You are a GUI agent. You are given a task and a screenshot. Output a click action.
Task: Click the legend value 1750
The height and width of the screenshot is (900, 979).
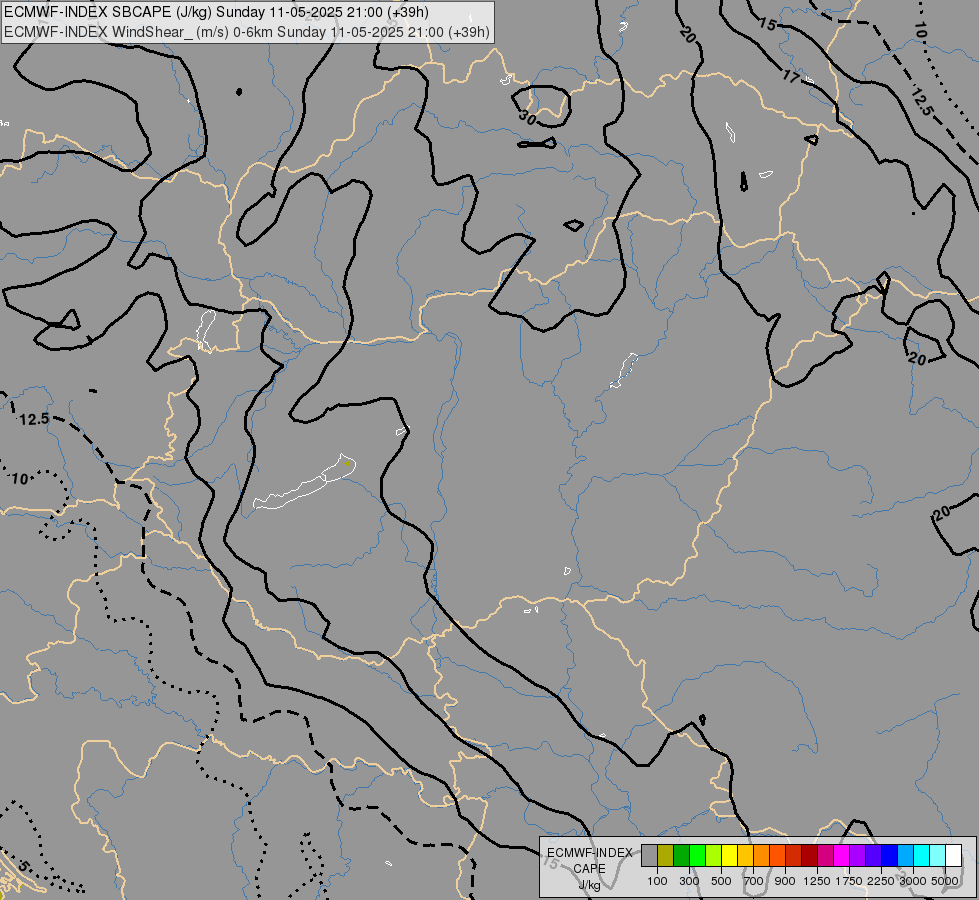click(849, 881)
